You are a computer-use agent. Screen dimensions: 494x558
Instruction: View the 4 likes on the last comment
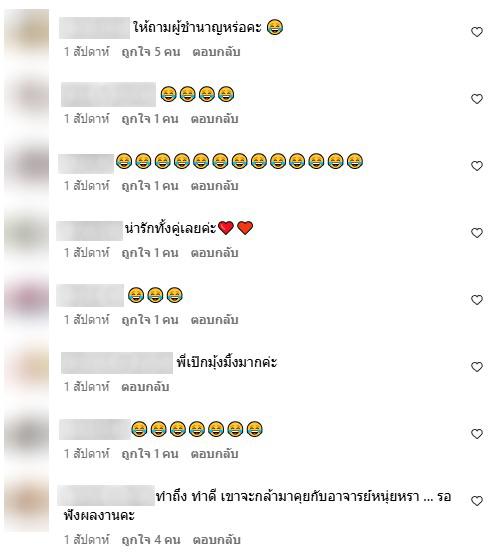coord(151,540)
